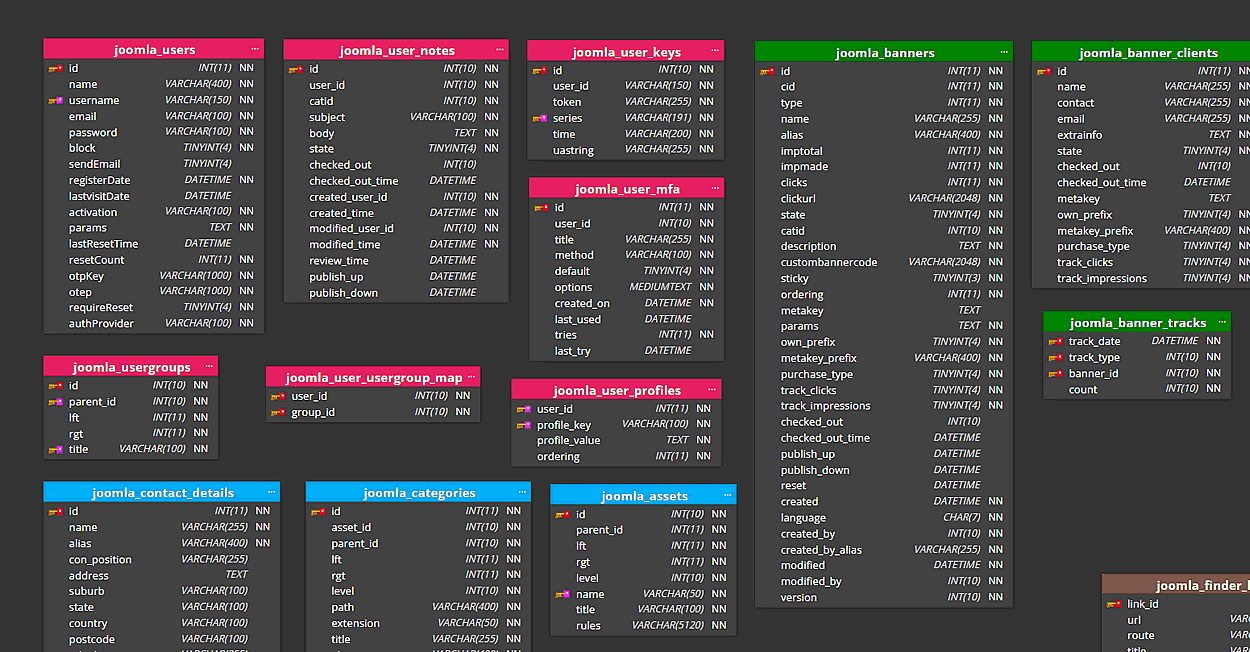Open the joomla_users table options menu
Screen dimensions: 1250x652
coord(255,49)
